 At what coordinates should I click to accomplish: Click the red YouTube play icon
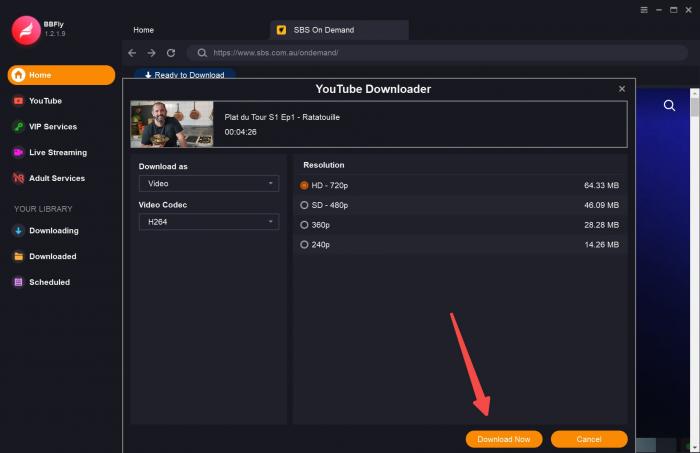pyautogui.click(x=18, y=101)
